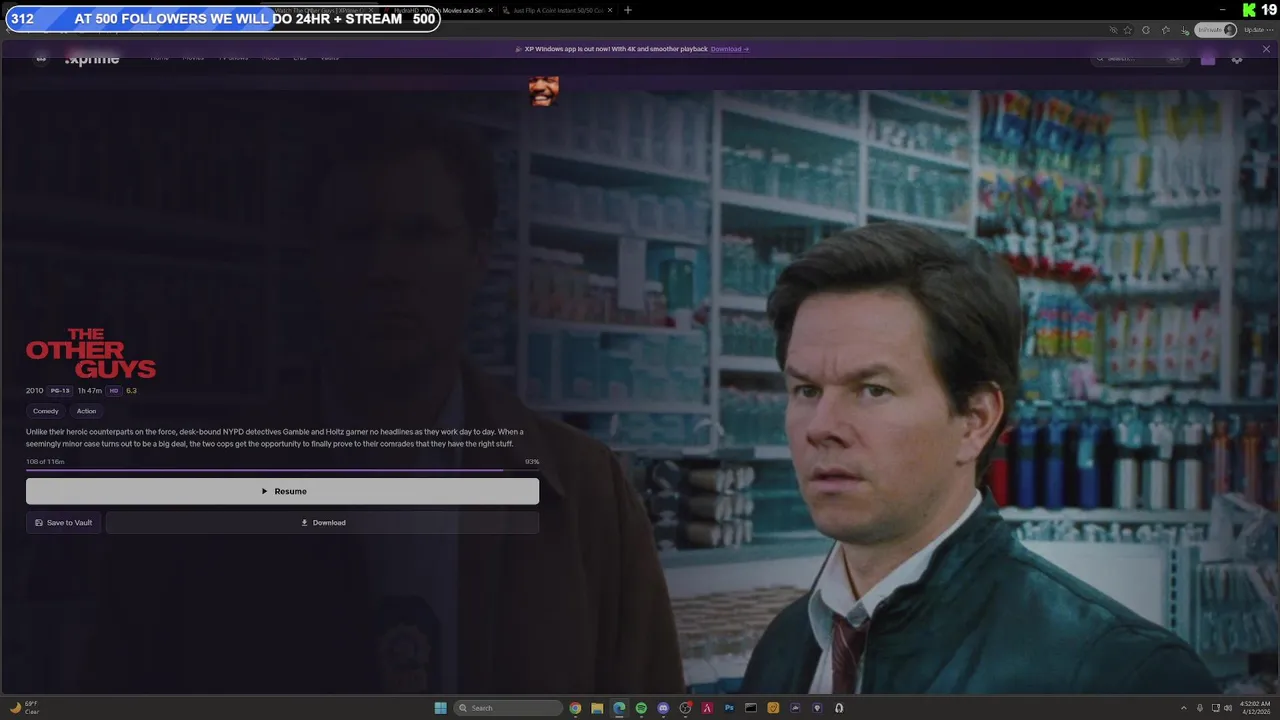
Task: Open the terminal icon on the taskbar
Action: coord(751,708)
